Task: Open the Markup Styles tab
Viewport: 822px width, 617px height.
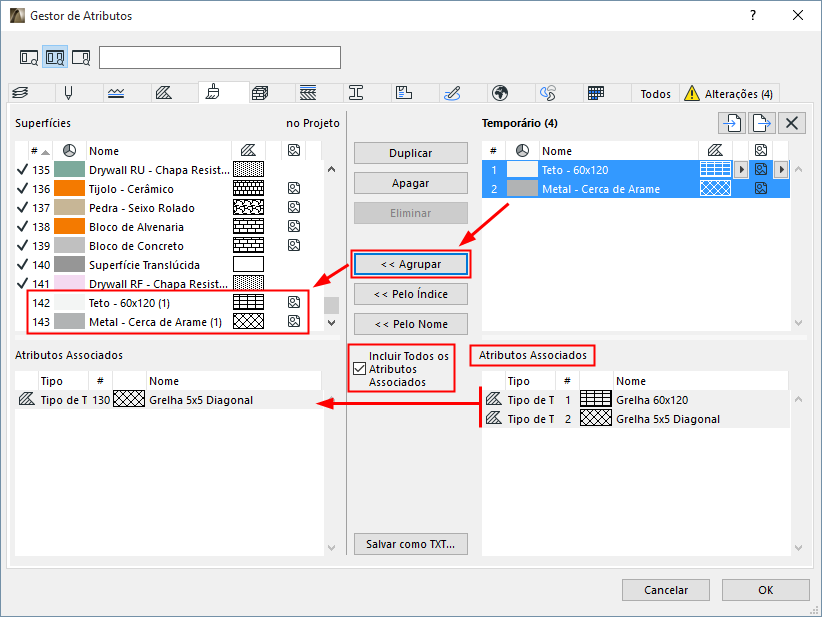Action: (x=452, y=93)
